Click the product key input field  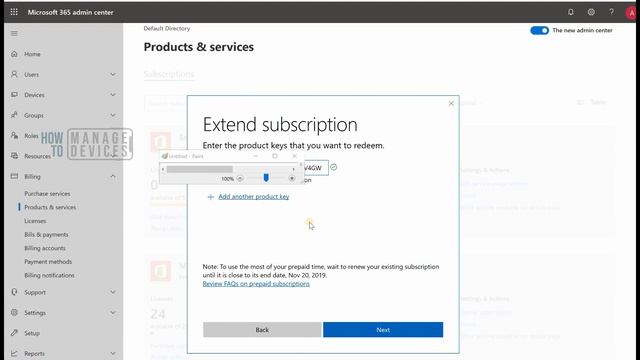tap(316, 168)
